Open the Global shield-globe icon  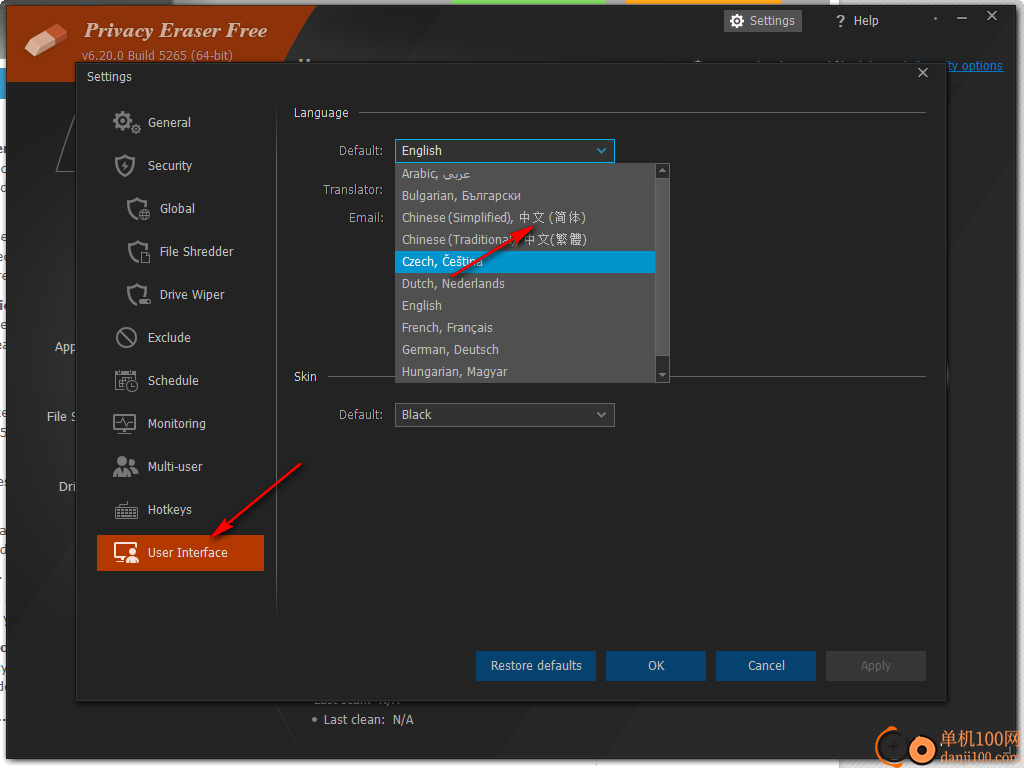138,209
